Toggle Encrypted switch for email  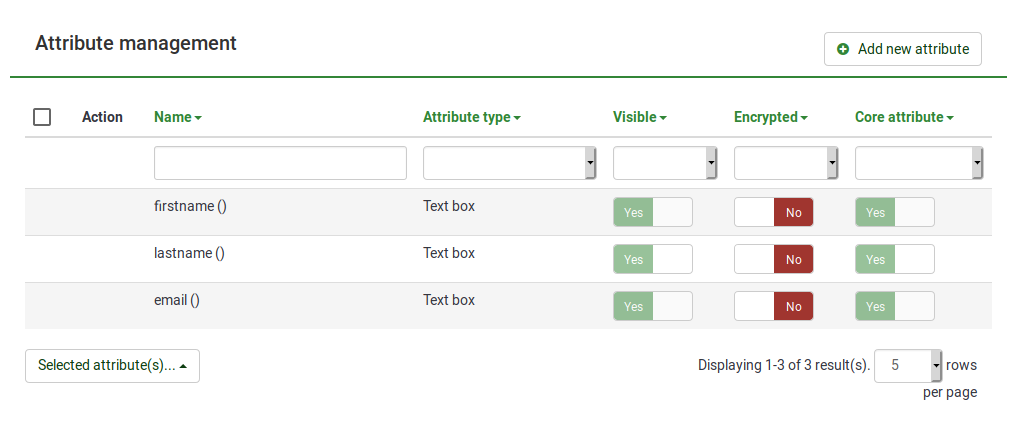pyautogui.click(x=773, y=306)
